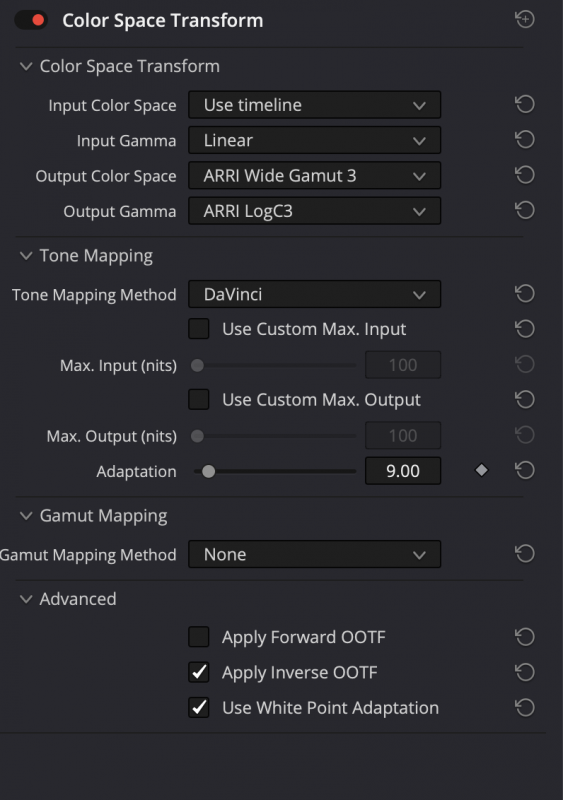This screenshot has width=563, height=800.
Task: Reset the Tone Mapping Method
Action: coord(525,293)
